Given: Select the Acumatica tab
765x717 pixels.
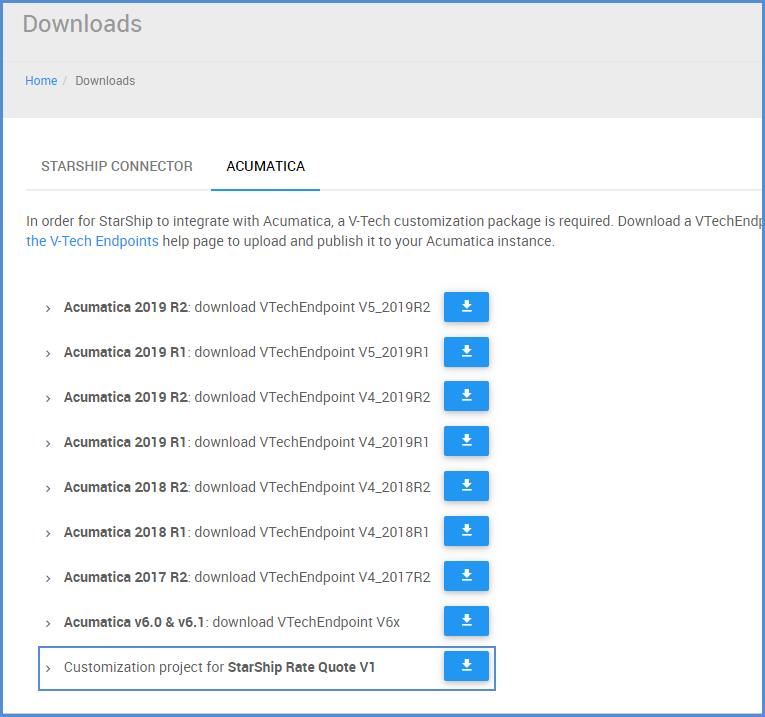Looking at the screenshot, I should click(265, 167).
